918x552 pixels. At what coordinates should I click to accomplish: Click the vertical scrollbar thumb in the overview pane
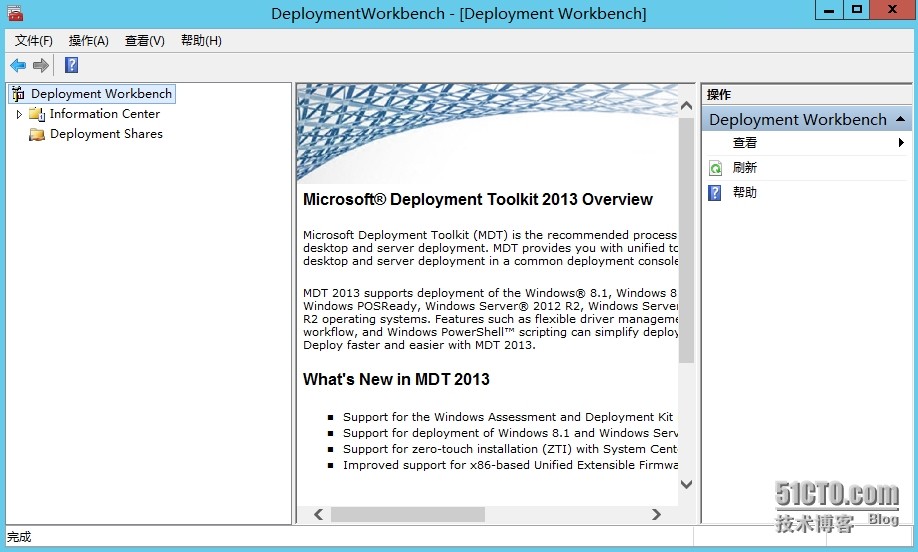tap(686, 240)
